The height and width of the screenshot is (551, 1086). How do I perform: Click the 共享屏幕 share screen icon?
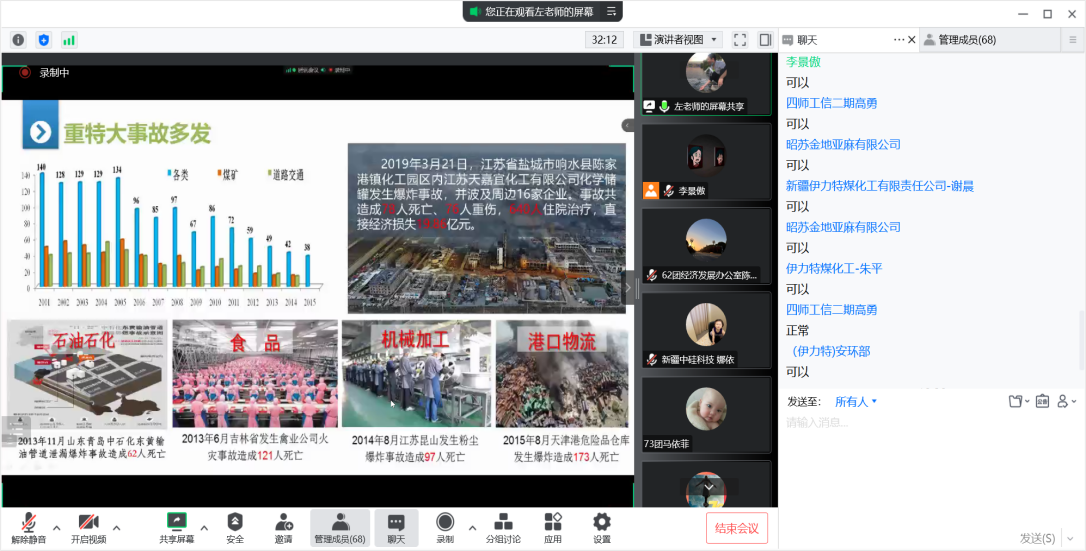click(x=177, y=522)
